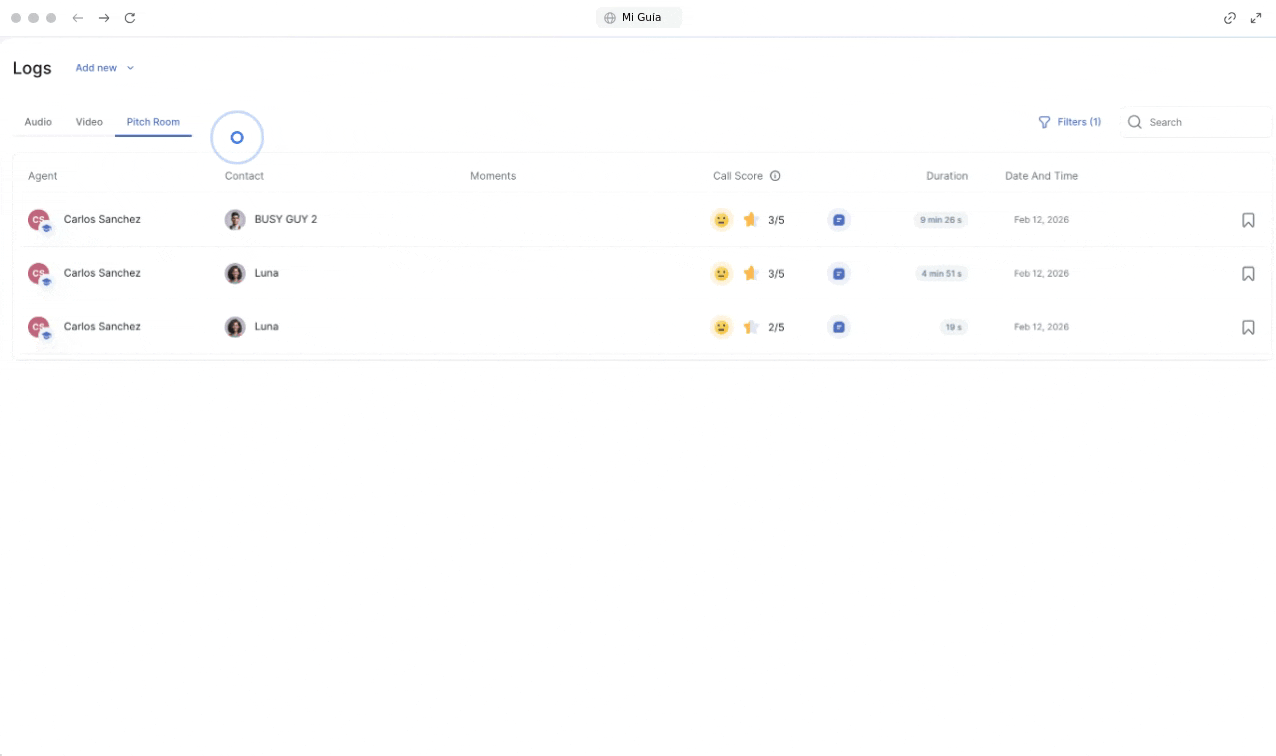Bookmark the 19 s Luna call

(1248, 327)
